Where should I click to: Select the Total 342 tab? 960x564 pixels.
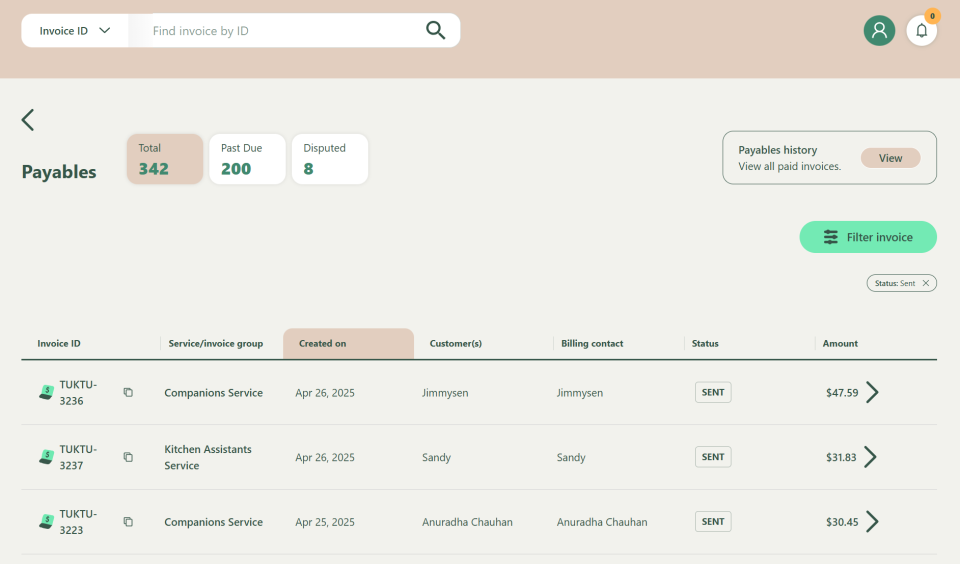165,159
